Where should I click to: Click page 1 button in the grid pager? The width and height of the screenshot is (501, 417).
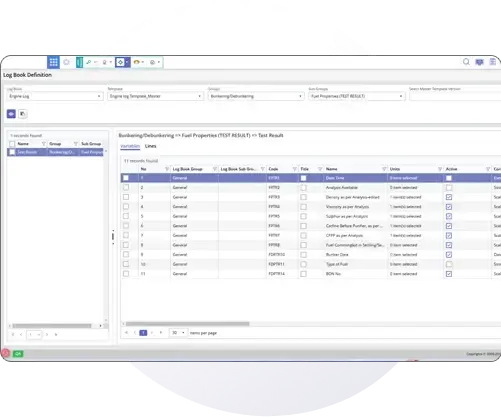tap(143, 333)
